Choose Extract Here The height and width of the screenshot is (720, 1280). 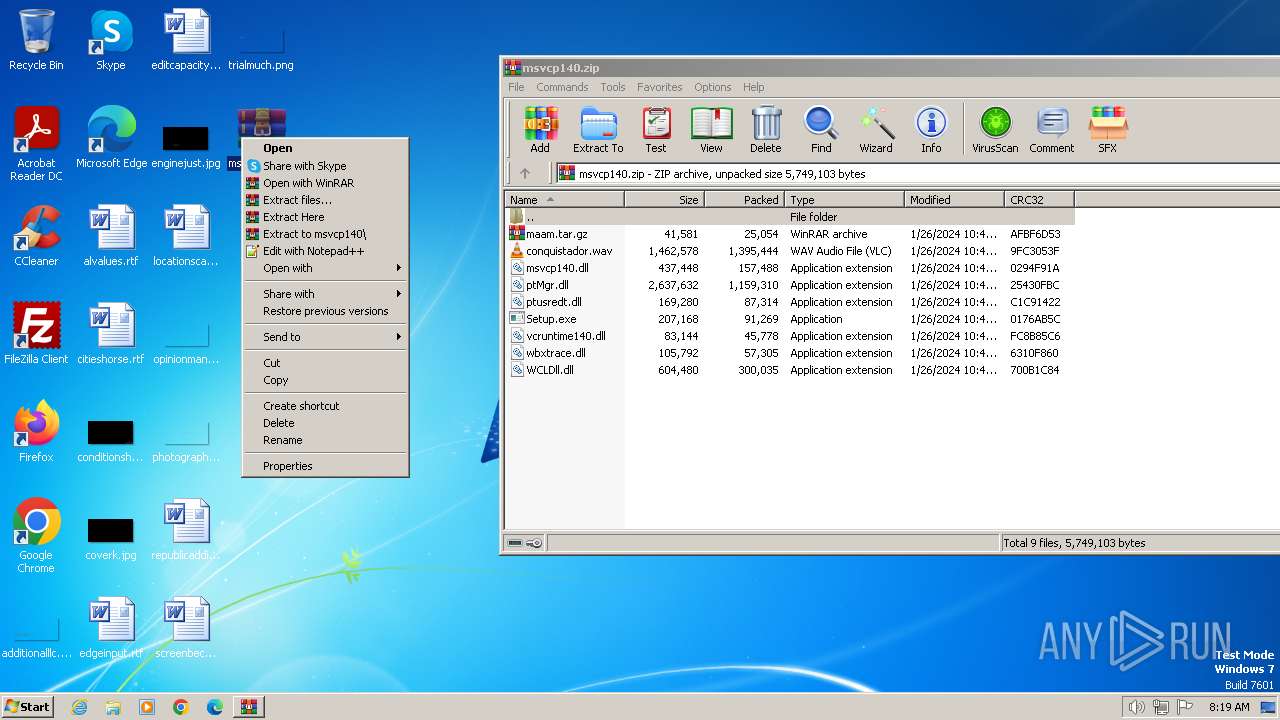click(326, 217)
